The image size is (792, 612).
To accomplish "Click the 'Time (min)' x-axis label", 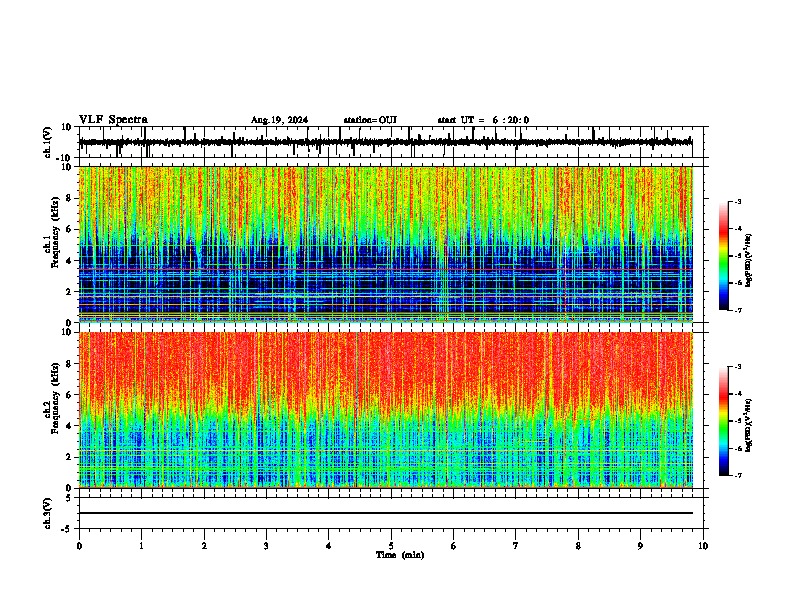I will (400, 555).
